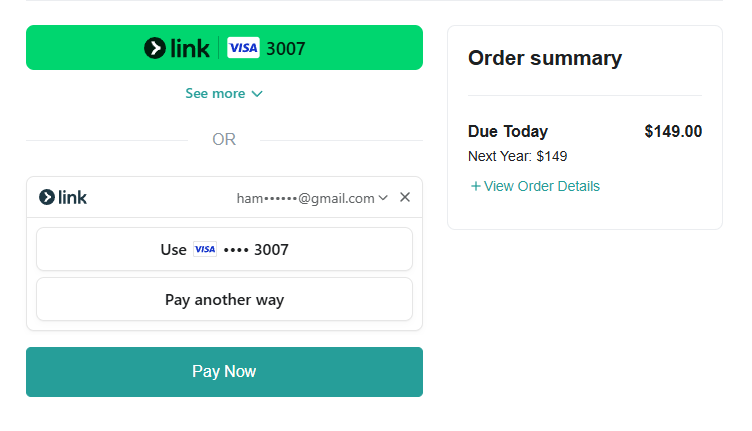Screen dimensions: 752x431
Task: Click the Visa icon in the Use card button
Action: coord(204,249)
